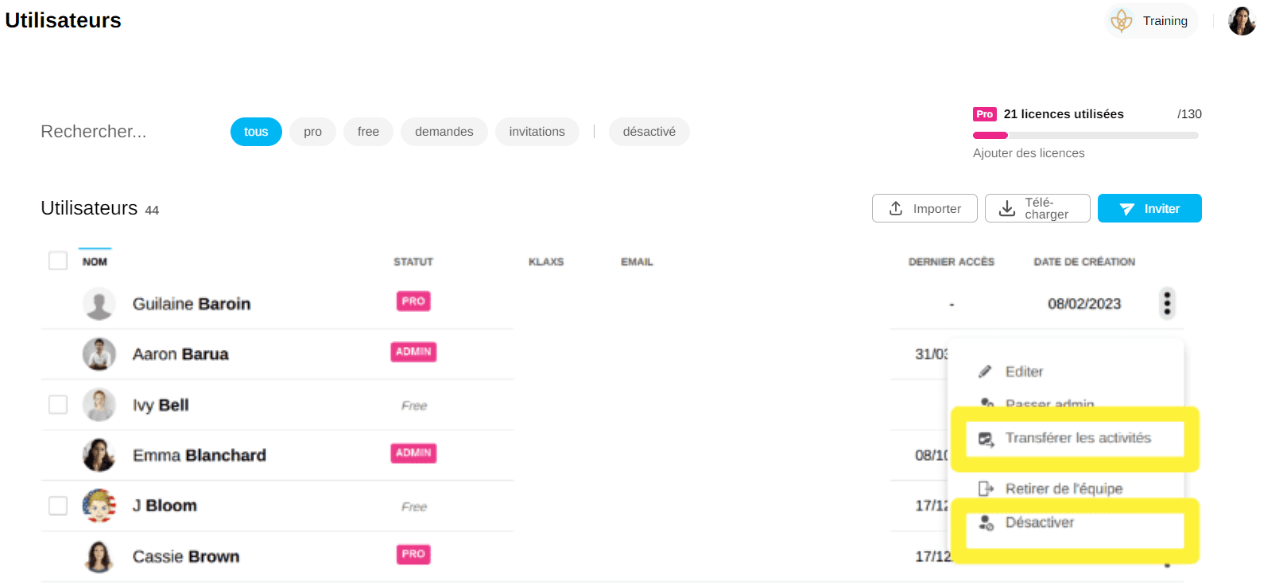Viewport: 1262px width, 583px height.
Task: Follow the Ajouter des licences link
Action: coord(1028,153)
